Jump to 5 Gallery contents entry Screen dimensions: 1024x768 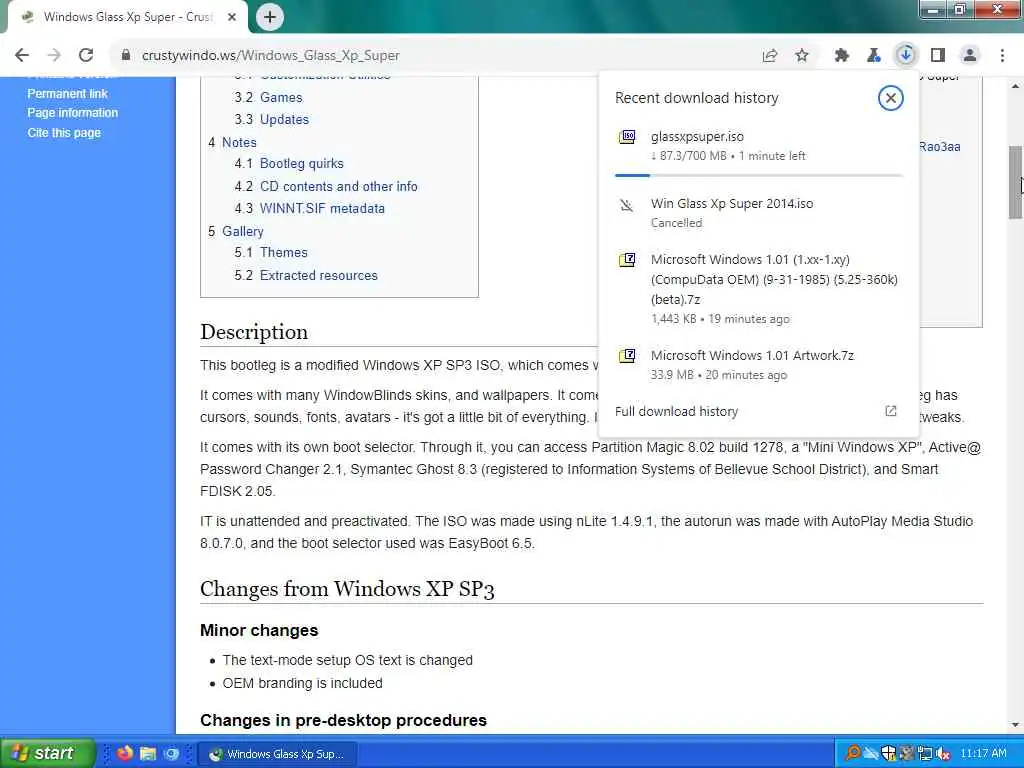pos(236,231)
